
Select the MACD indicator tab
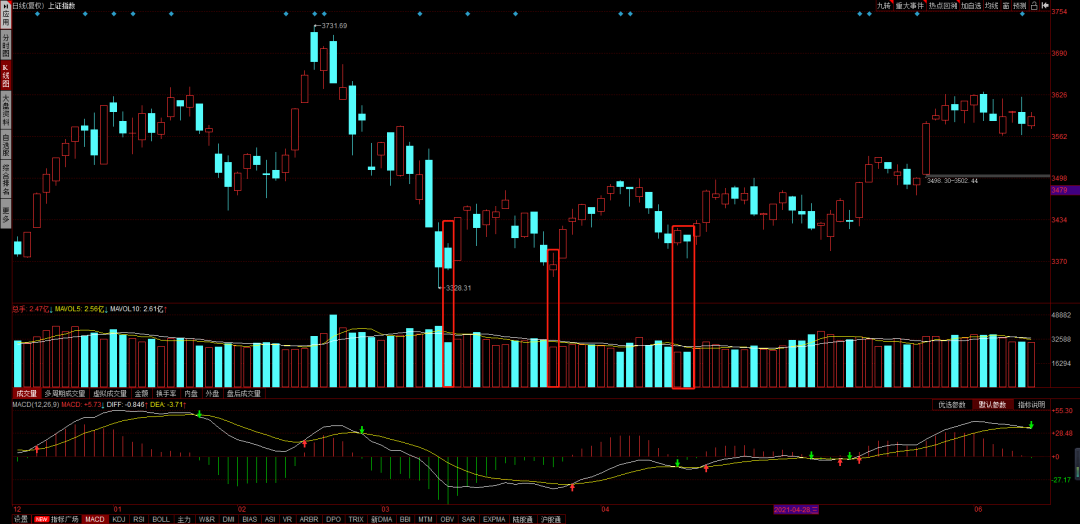coord(95,519)
